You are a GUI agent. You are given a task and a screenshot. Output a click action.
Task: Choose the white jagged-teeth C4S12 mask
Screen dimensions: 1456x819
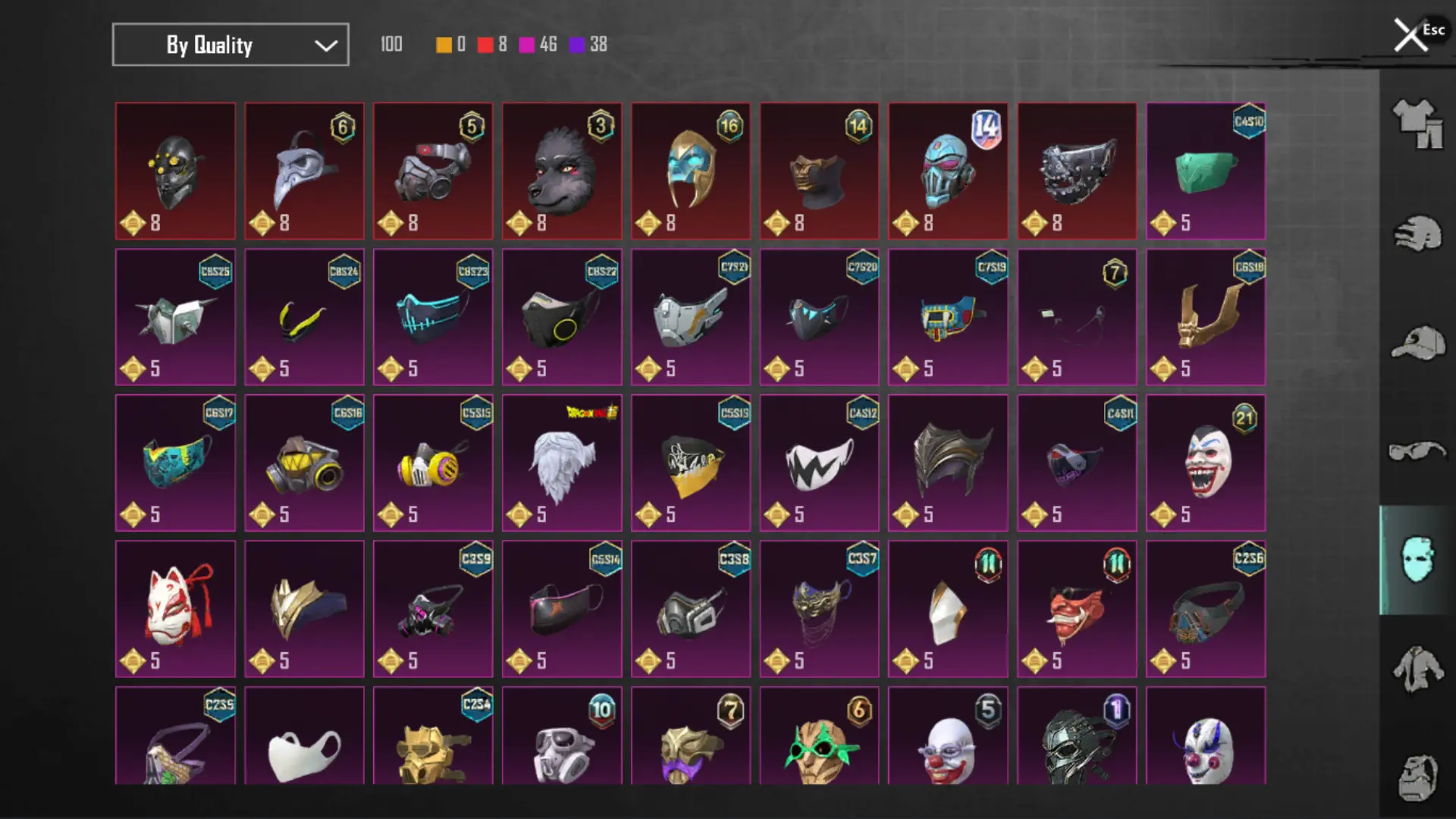819,463
